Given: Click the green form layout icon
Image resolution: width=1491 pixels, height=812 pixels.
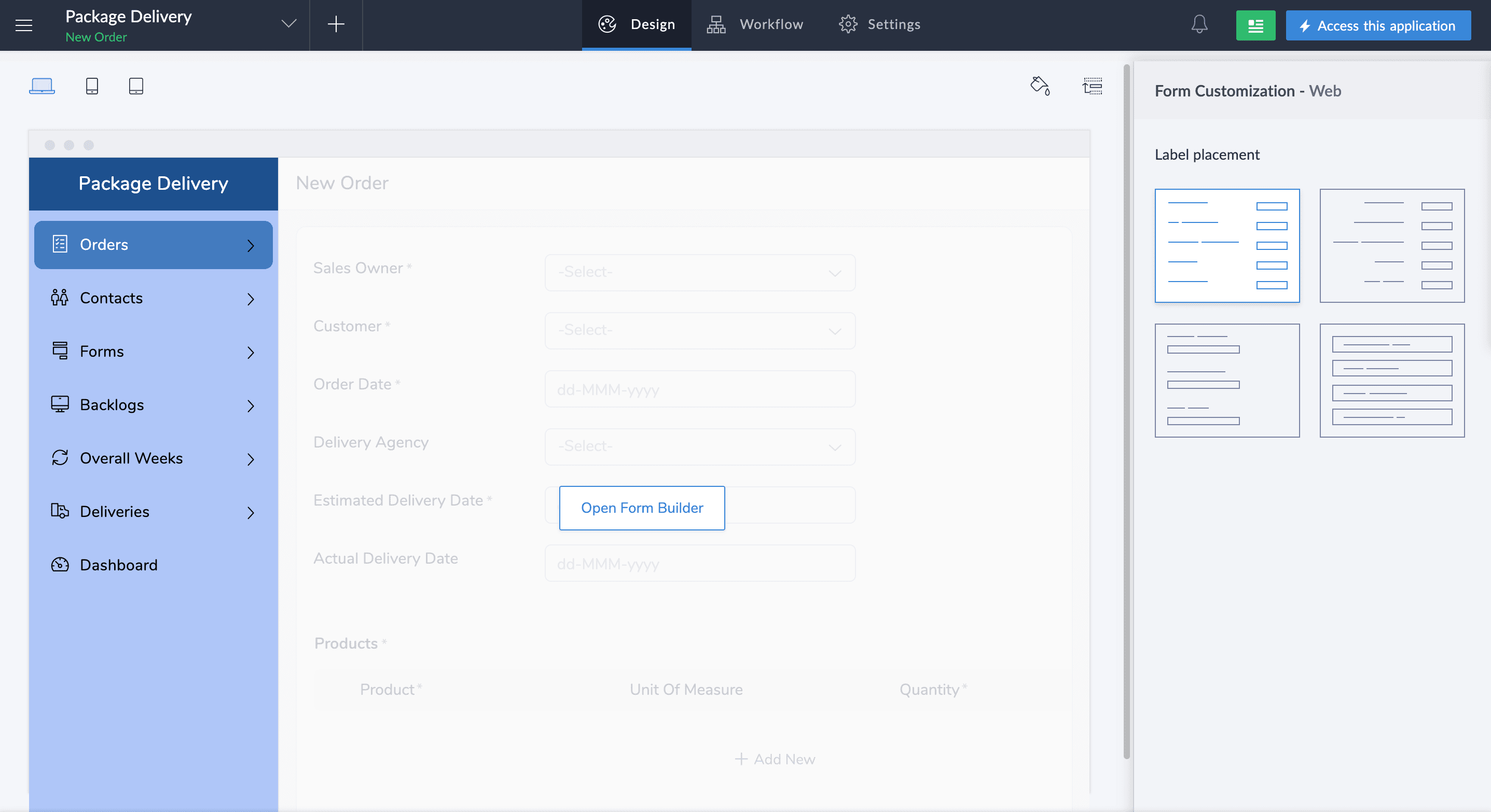Looking at the screenshot, I should (1255, 25).
